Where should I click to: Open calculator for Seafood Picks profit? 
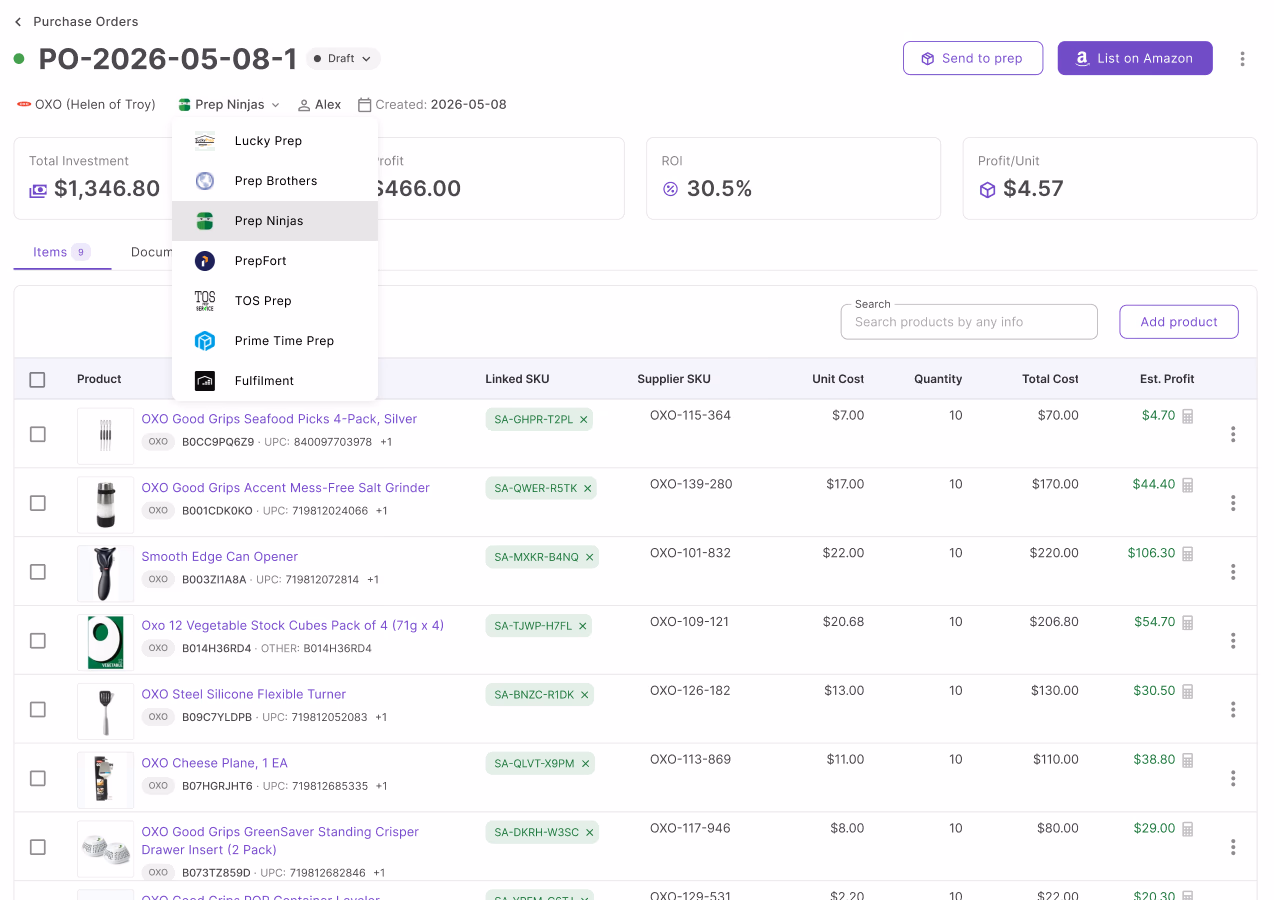1188,416
